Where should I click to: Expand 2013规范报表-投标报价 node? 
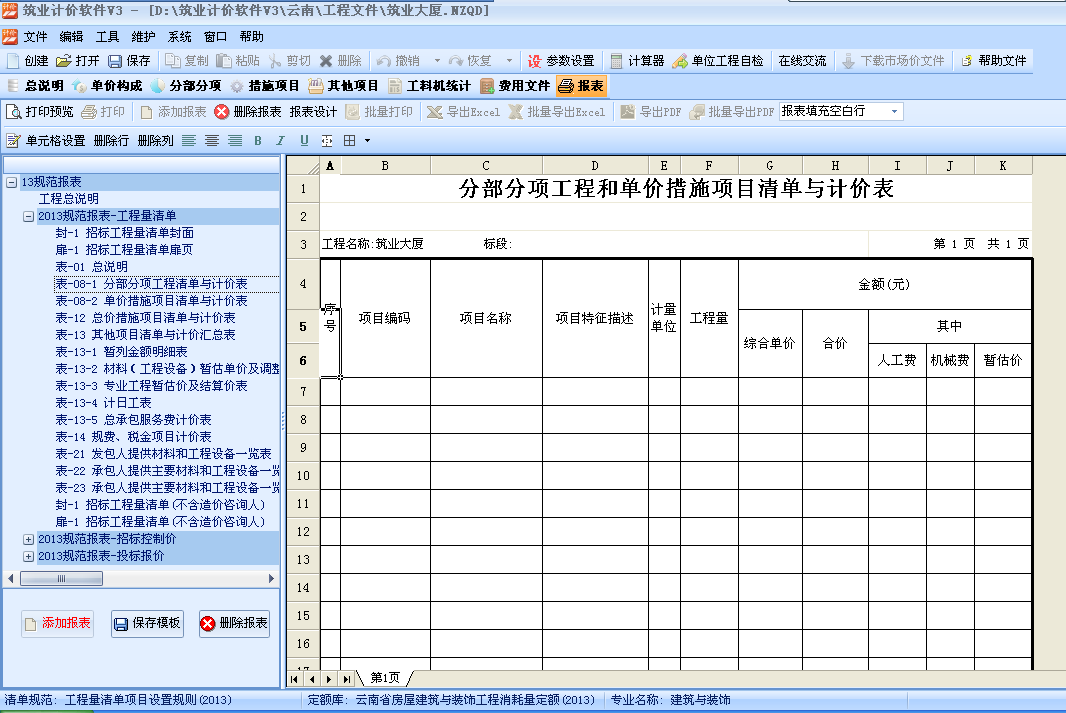pyautogui.click(x=29, y=556)
